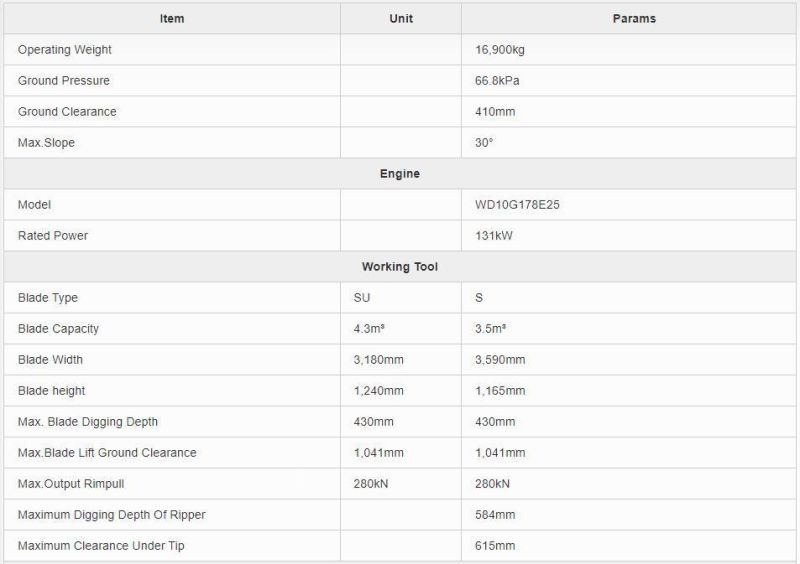Click the Unit column header
Viewport: 800px width, 564px height.
point(400,19)
